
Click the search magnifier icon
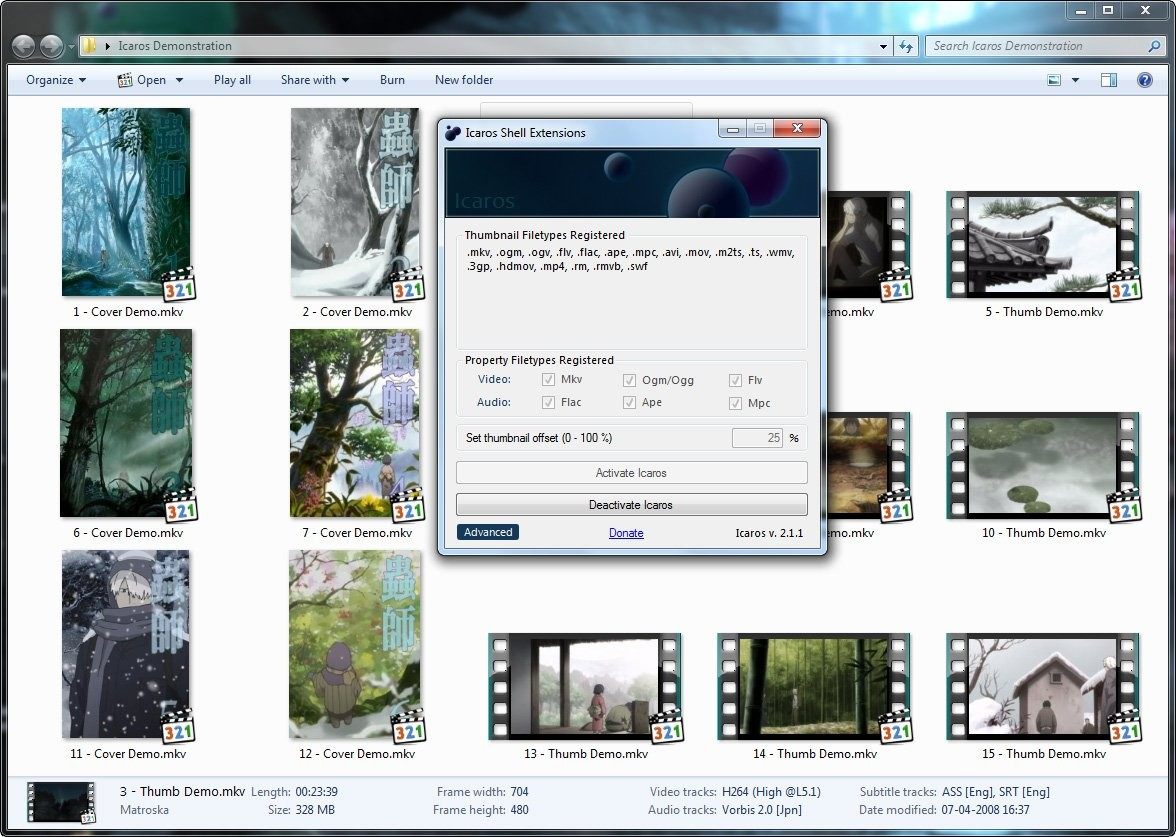pos(1154,46)
